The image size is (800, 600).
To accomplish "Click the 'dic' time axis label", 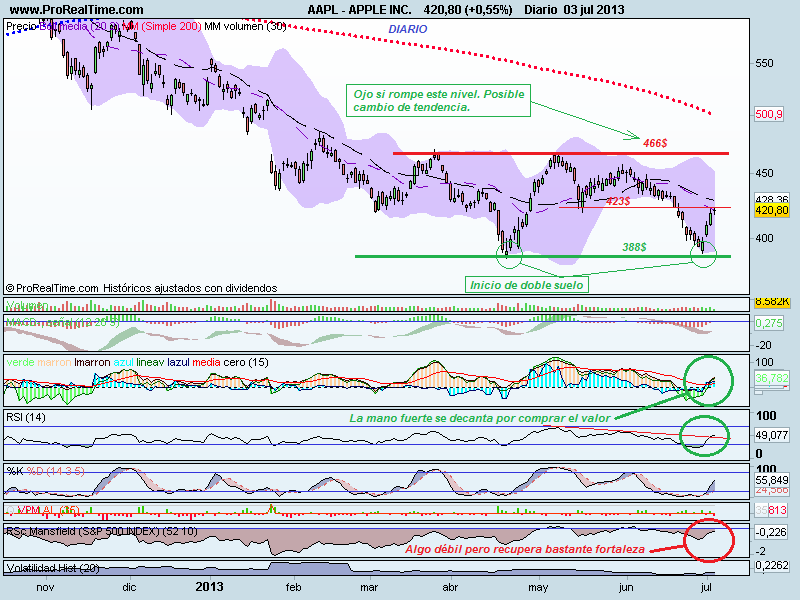I will click(x=130, y=587).
